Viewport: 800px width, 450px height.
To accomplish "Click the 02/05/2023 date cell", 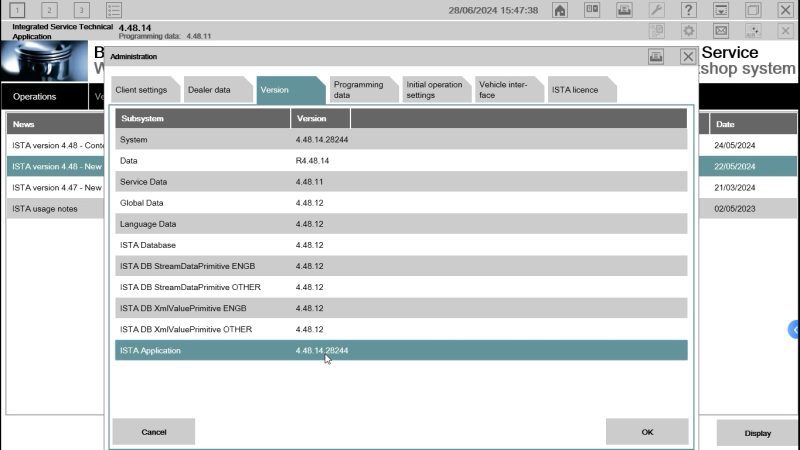I will coord(735,209).
